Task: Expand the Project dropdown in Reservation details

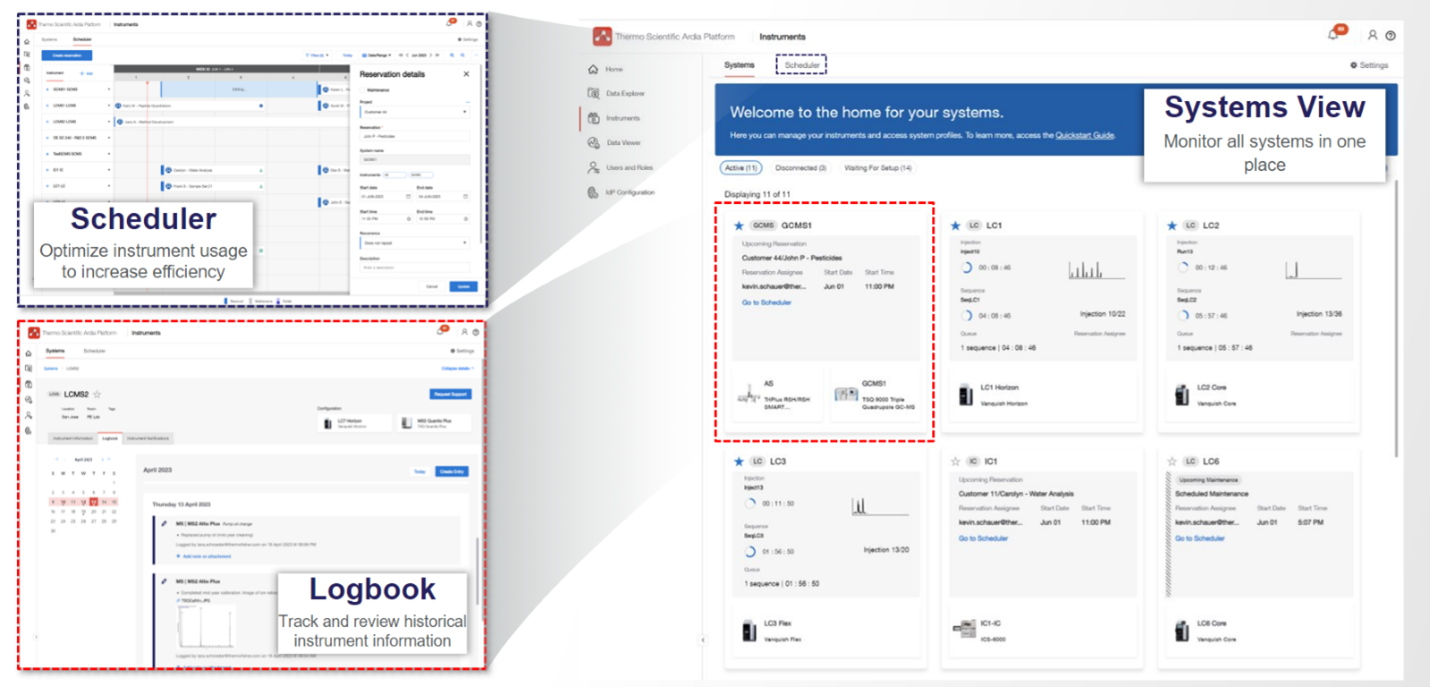Action: tap(465, 111)
